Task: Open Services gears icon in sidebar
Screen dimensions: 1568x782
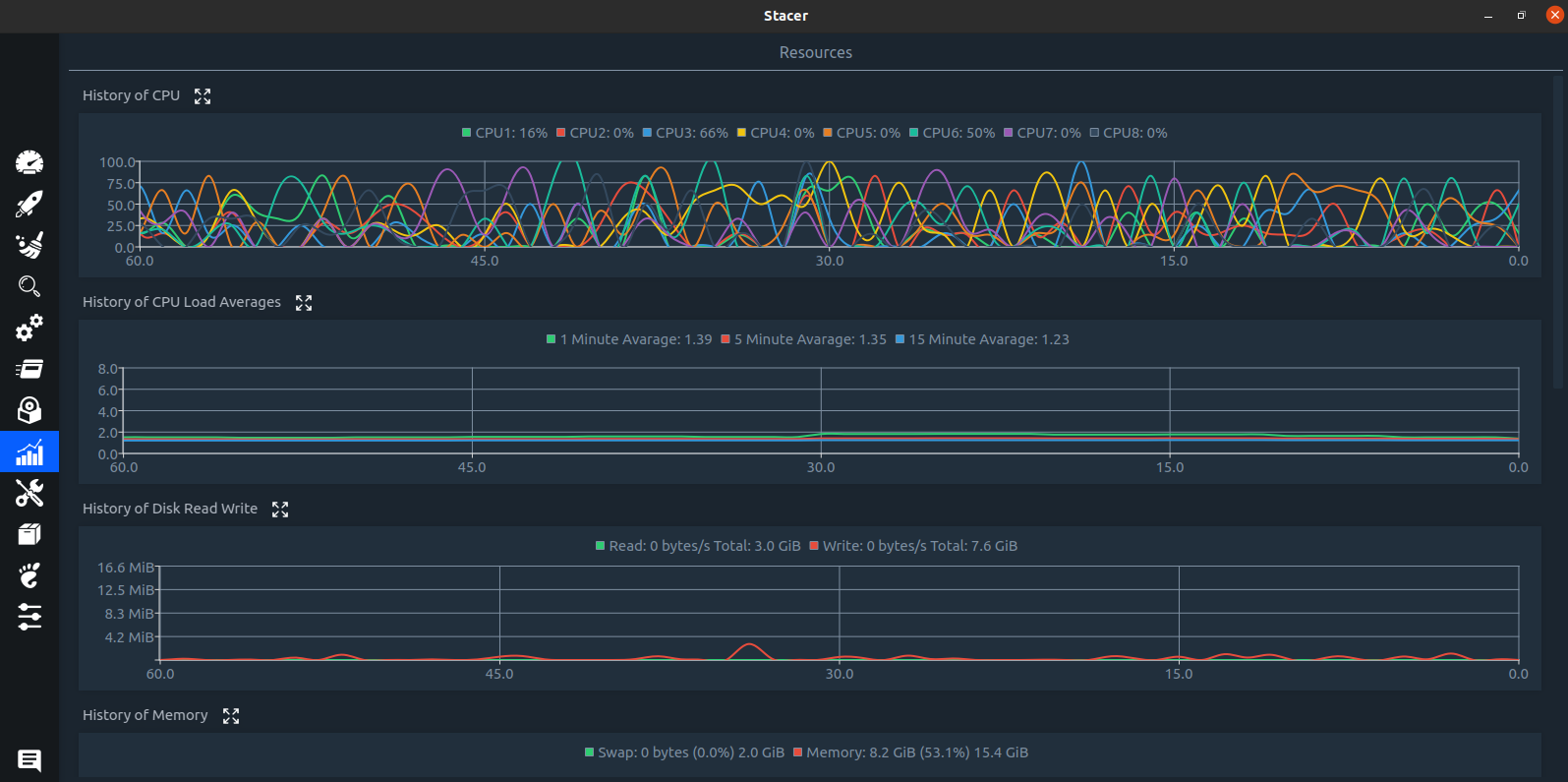Action: (29, 328)
